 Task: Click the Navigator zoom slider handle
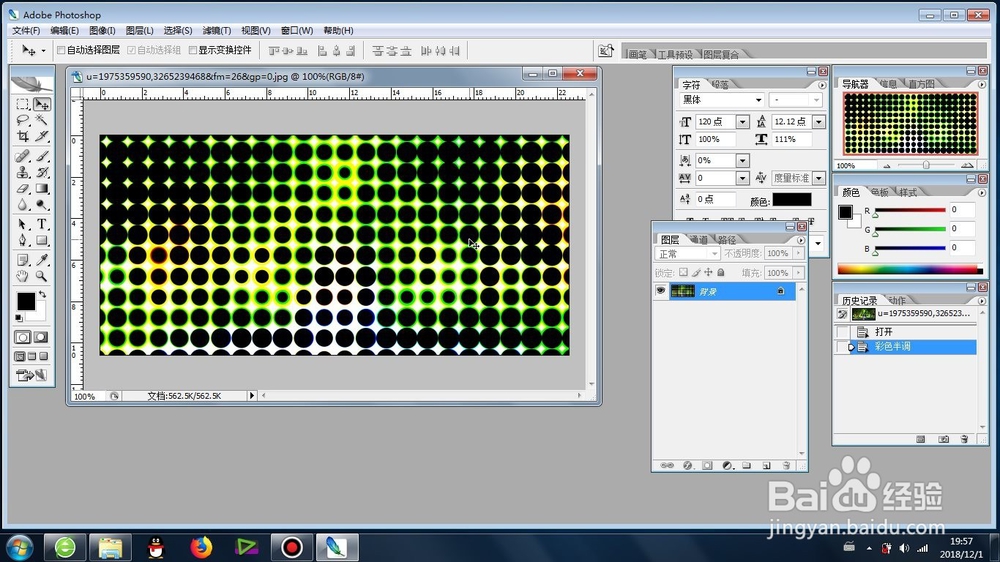tap(926, 165)
